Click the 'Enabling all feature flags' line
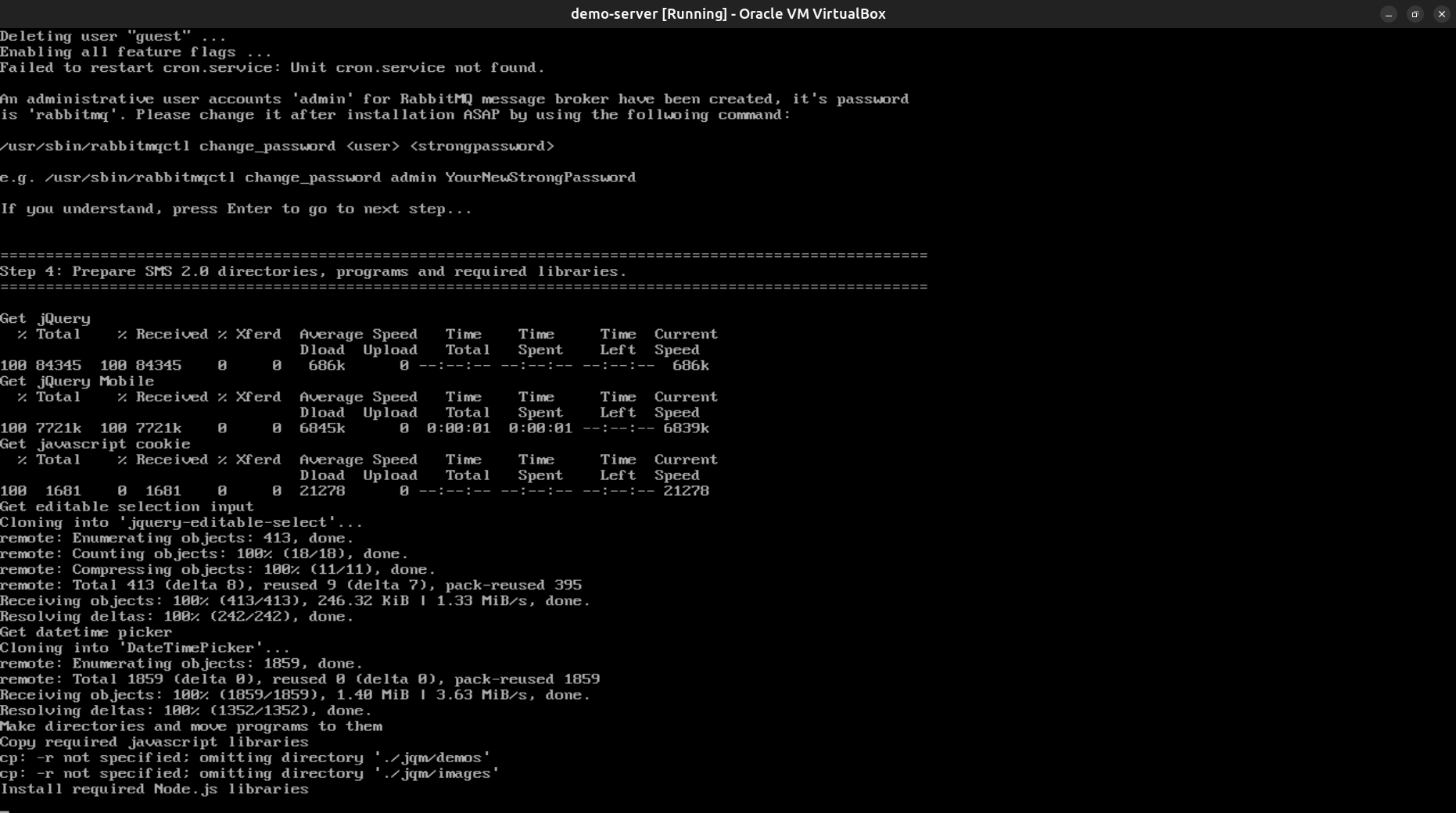Screen dimensions: 1456x813 coord(136,52)
